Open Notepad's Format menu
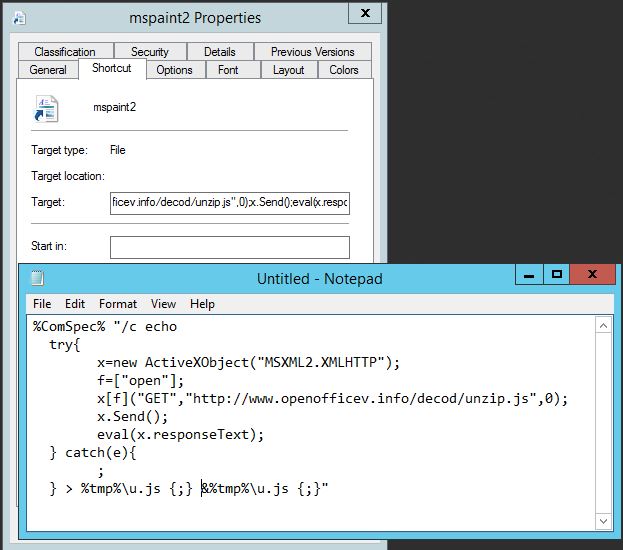This screenshot has height=550, width=623. (x=118, y=304)
